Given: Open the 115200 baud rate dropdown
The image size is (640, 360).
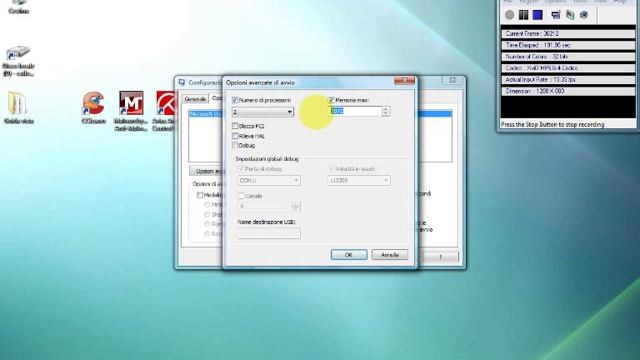Looking at the screenshot, I should click(359, 180).
